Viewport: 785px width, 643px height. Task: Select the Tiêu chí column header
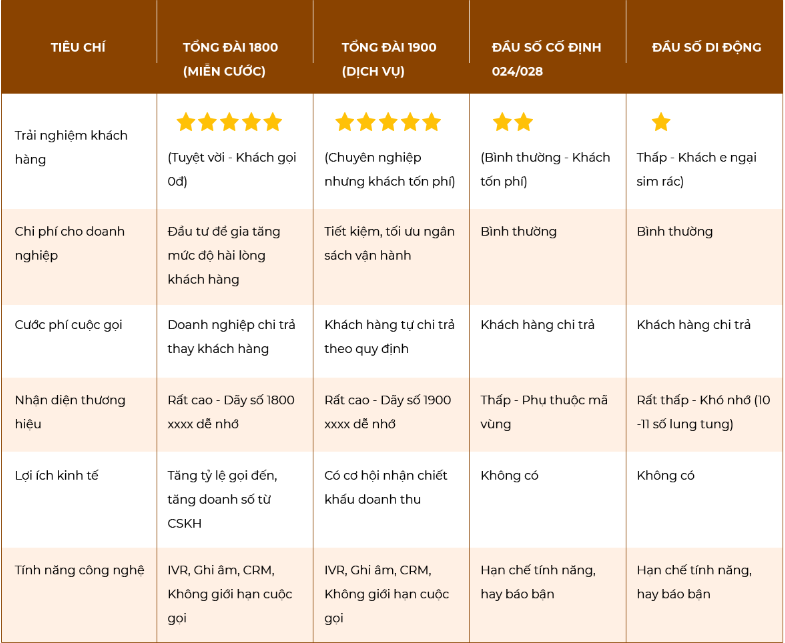pyautogui.click(x=78, y=47)
